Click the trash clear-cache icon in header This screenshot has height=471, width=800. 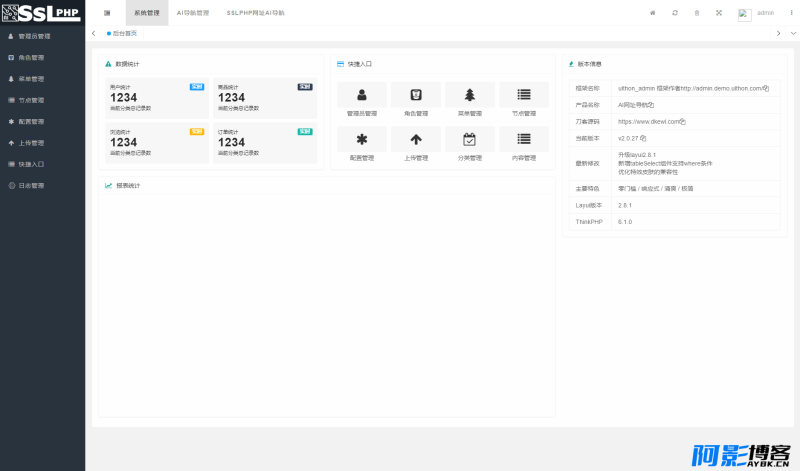pos(697,13)
